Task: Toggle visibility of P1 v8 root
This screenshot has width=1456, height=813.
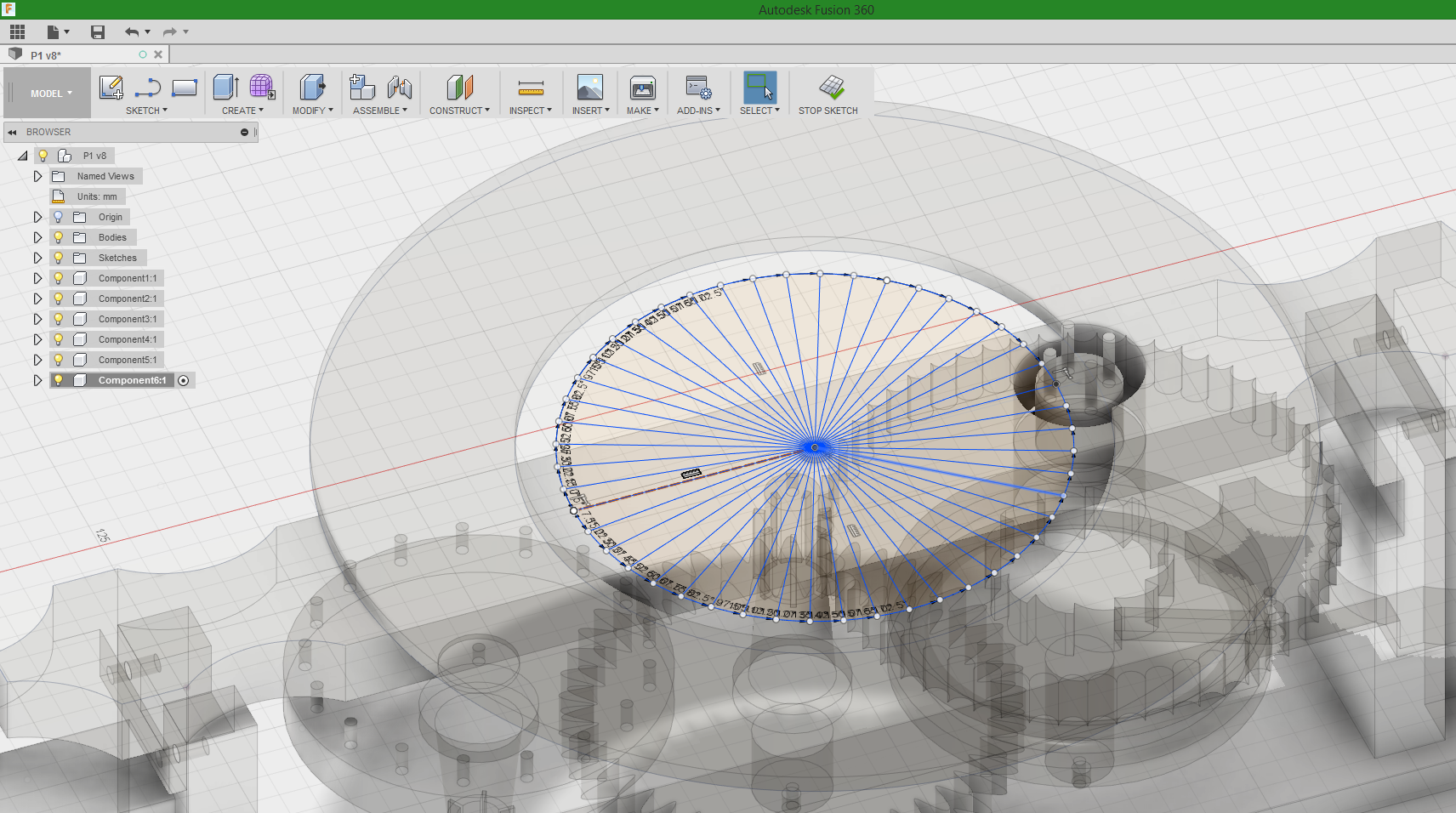Action: click(x=43, y=156)
